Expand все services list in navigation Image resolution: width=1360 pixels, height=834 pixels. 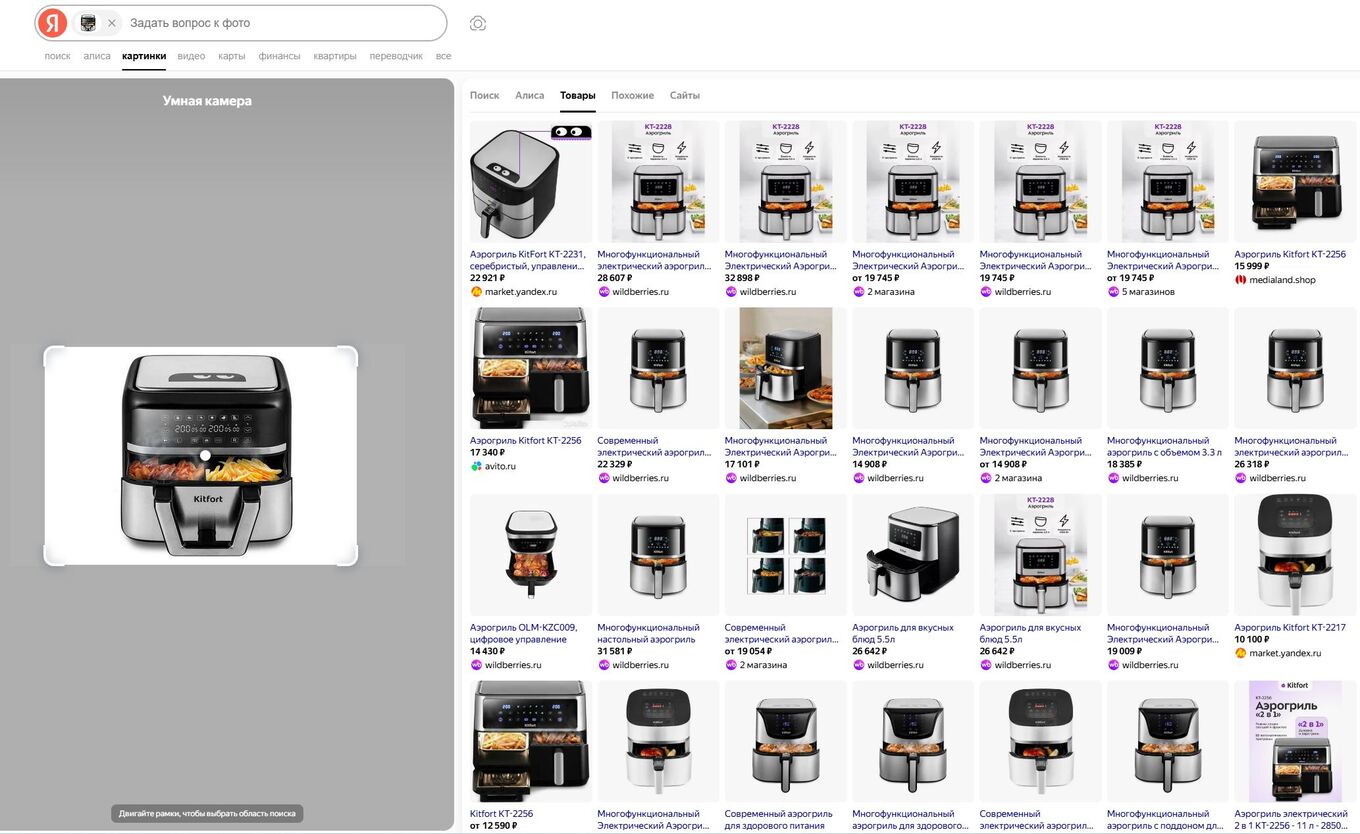[443, 56]
